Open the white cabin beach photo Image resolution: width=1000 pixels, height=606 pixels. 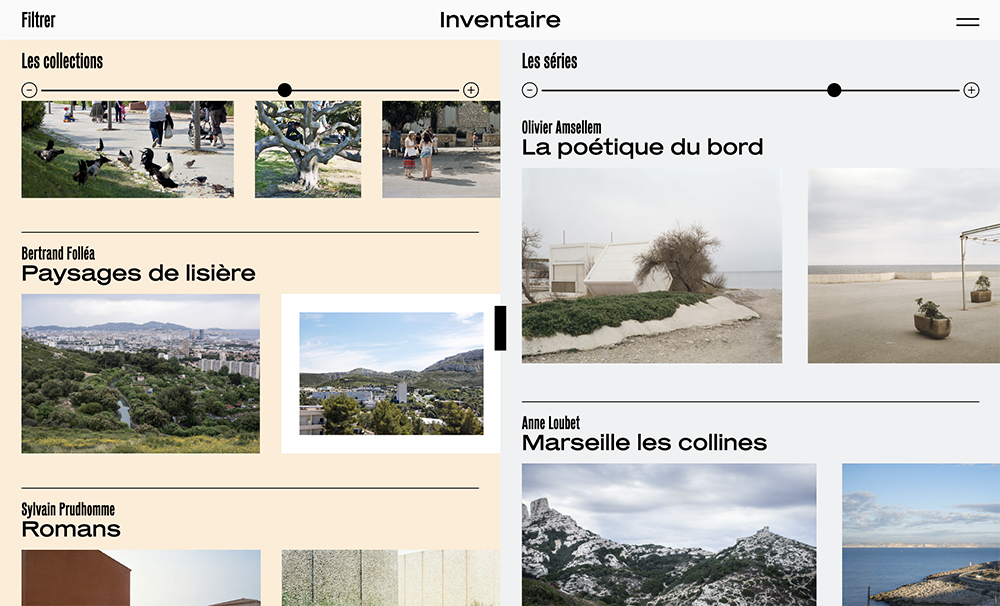tap(652, 265)
